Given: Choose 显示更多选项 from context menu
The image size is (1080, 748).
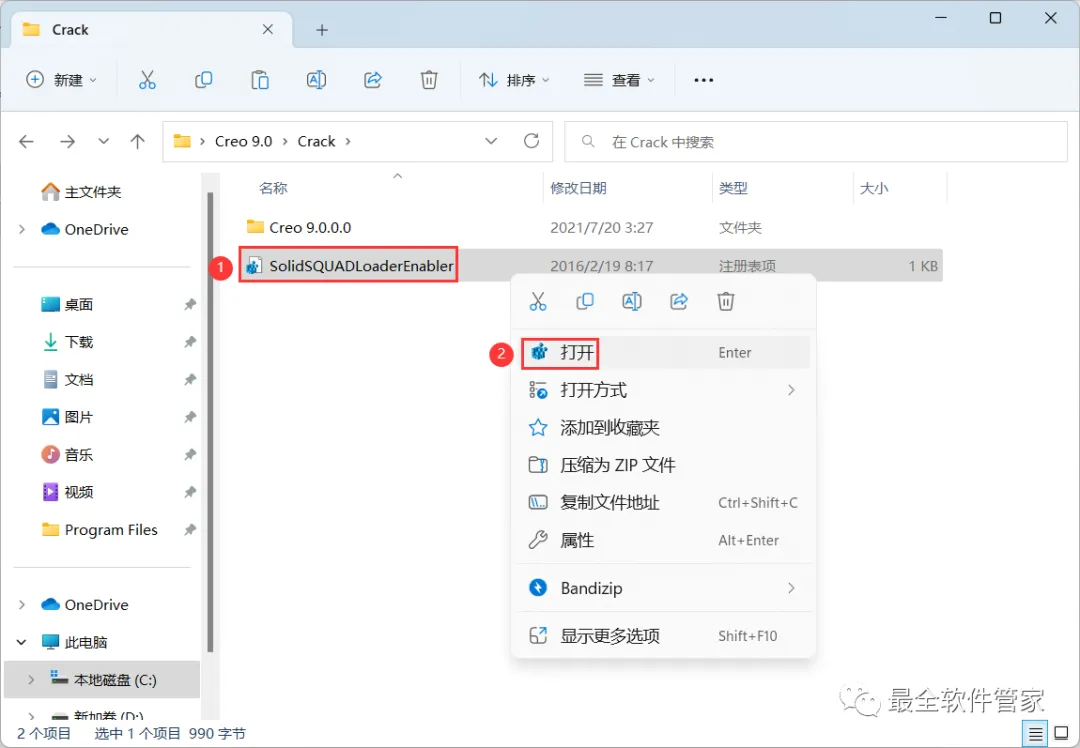Looking at the screenshot, I should 664,636.
